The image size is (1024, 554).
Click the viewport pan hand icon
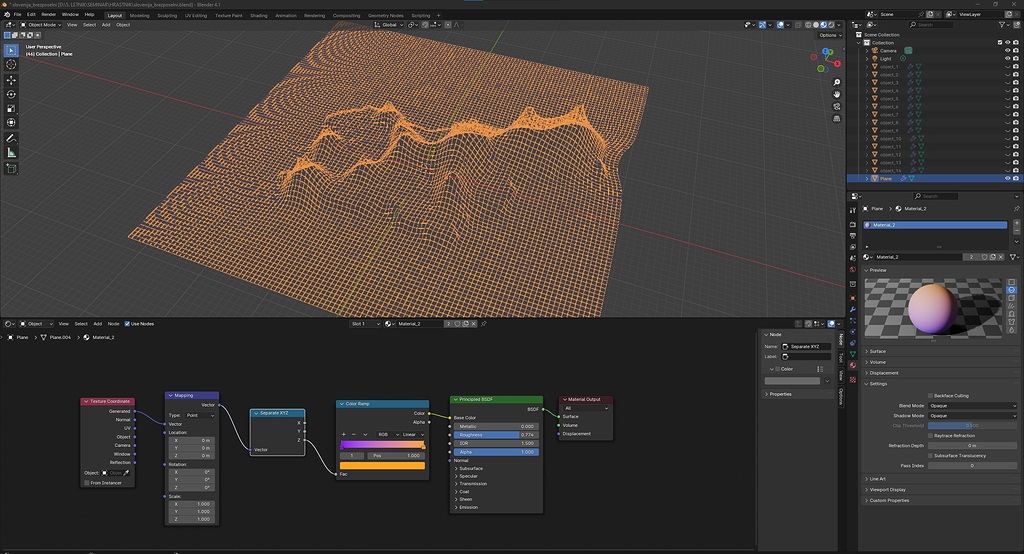pyautogui.click(x=837, y=95)
